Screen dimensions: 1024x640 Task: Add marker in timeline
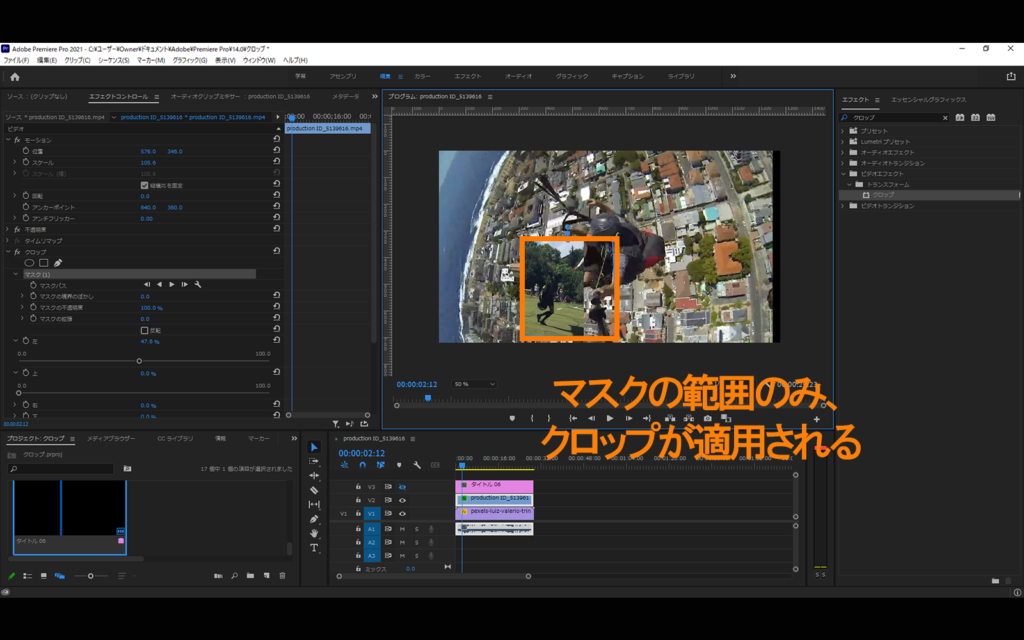tap(399, 466)
